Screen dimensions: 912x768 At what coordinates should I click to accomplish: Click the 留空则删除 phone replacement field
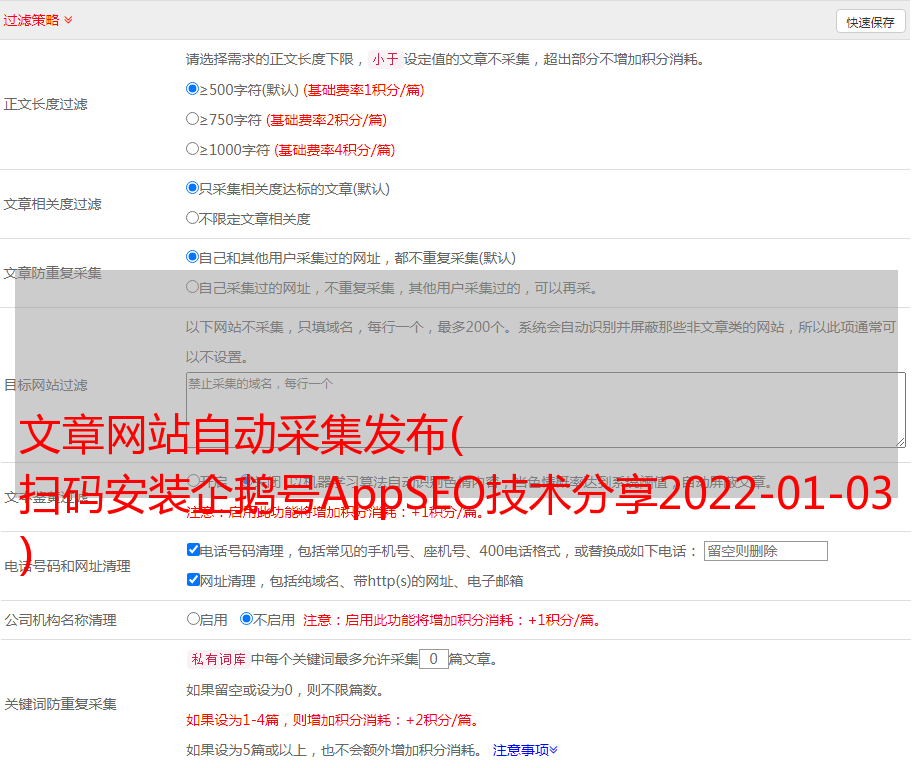pyautogui.click(x=765, y=551)
